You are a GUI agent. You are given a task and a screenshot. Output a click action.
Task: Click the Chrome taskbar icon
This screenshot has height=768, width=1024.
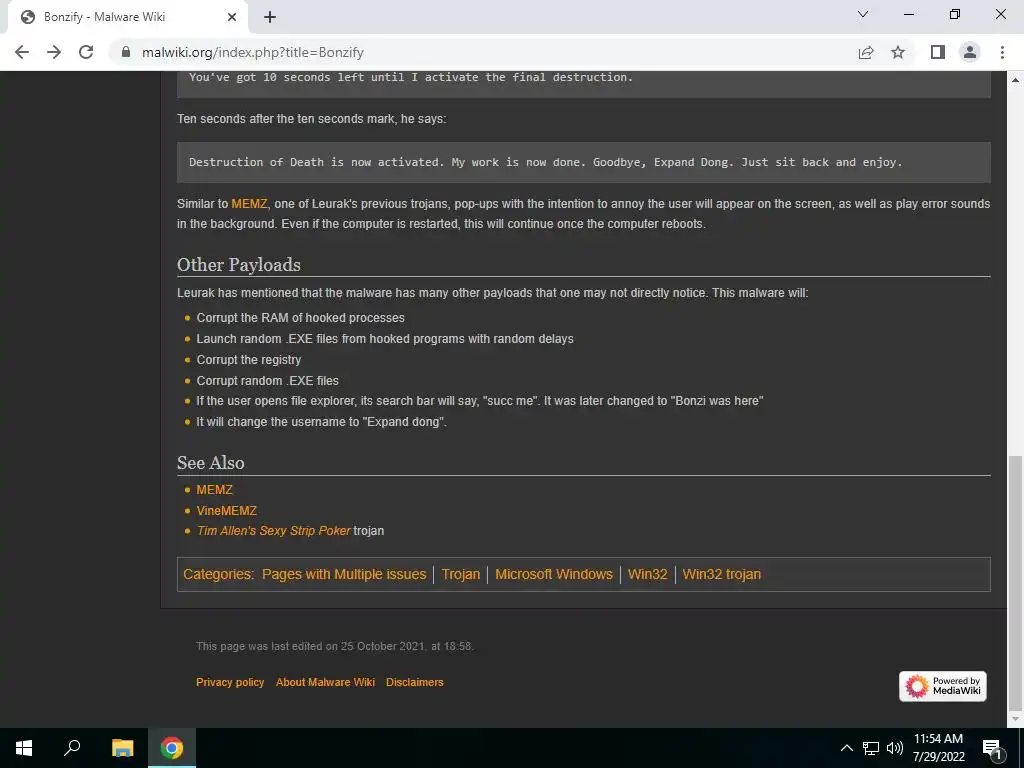[172, 748]
